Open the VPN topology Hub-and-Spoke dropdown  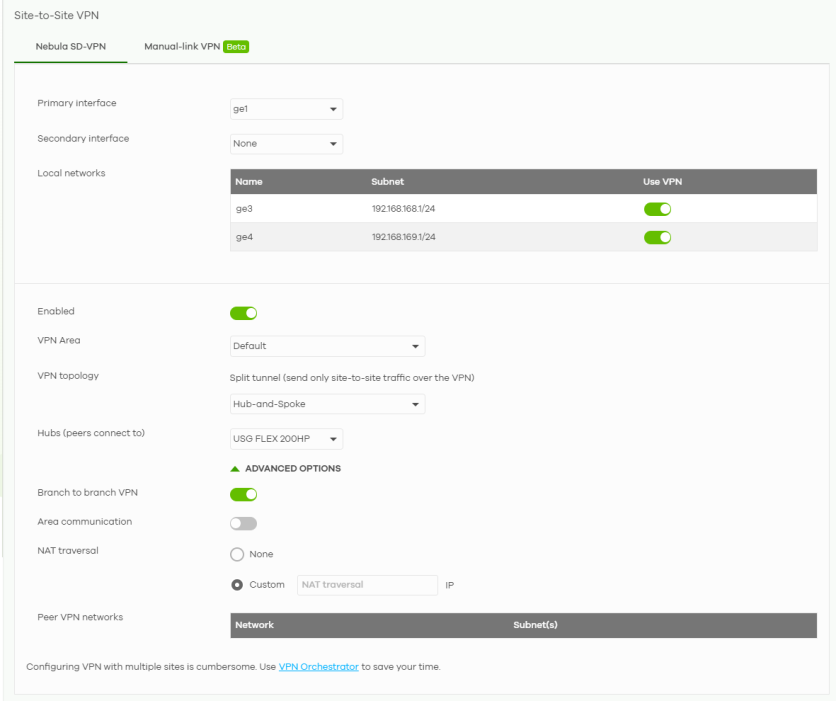coord(327,404)
